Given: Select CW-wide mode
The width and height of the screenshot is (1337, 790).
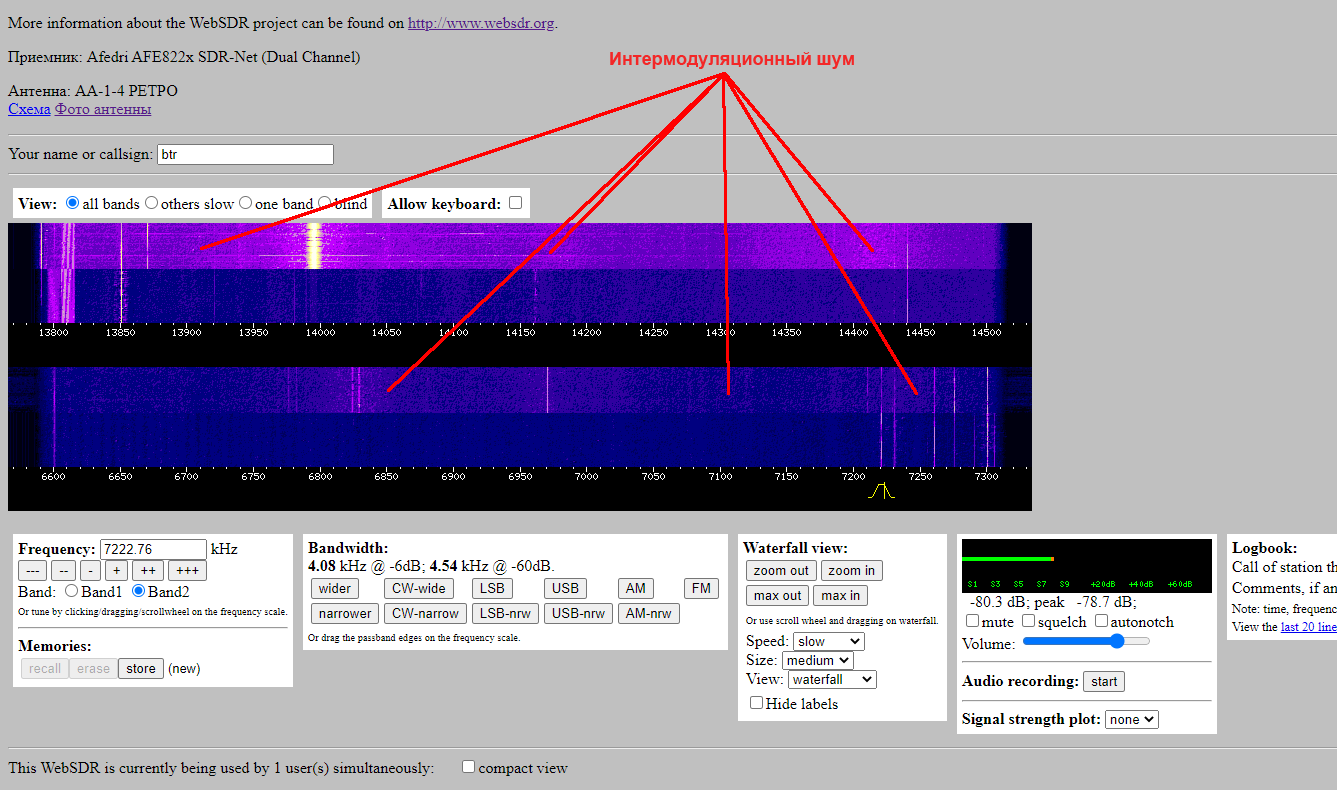Looking at the screenshot, I should tap(419, 588).
